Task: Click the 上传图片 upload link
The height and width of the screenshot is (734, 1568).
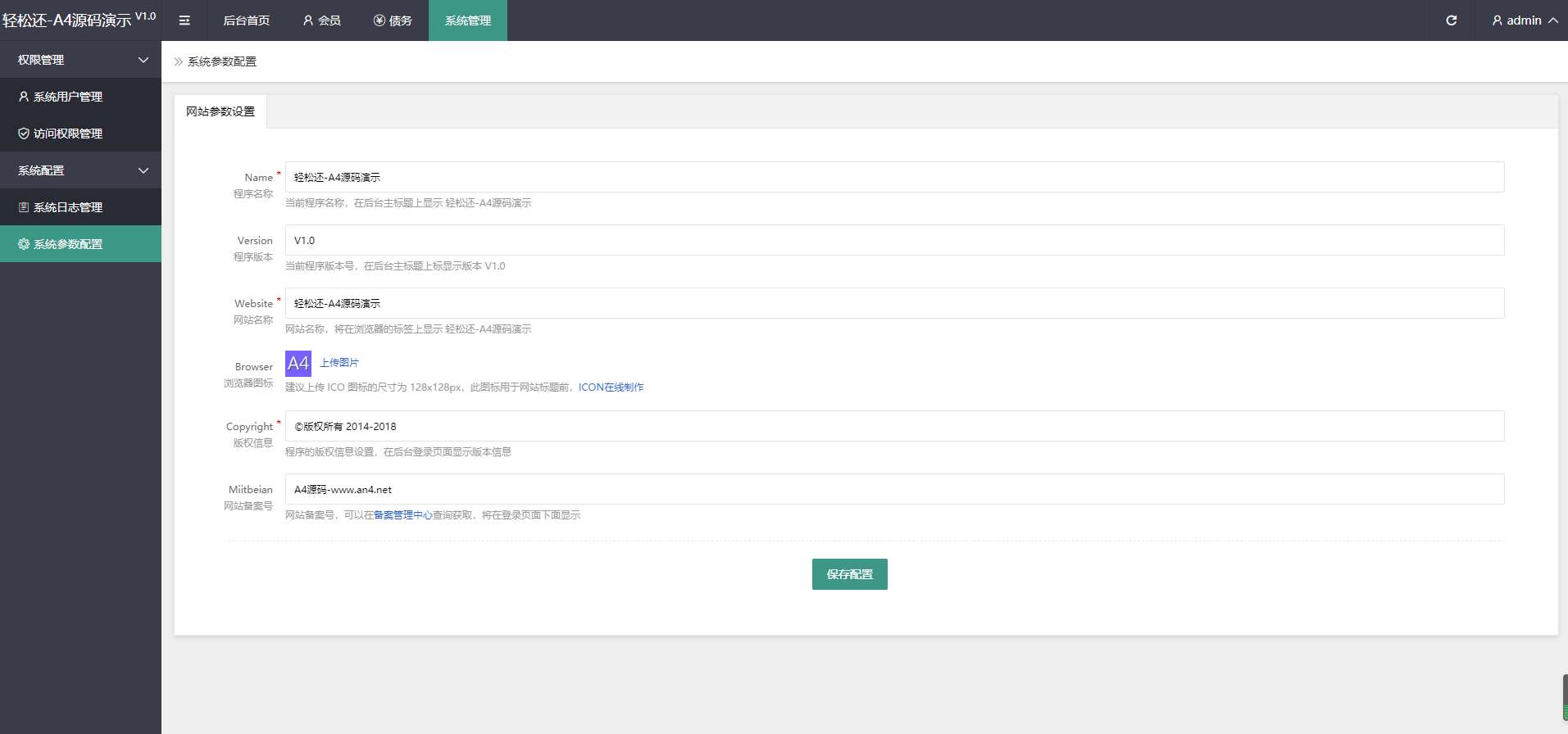Action: [x=339, y=363]
